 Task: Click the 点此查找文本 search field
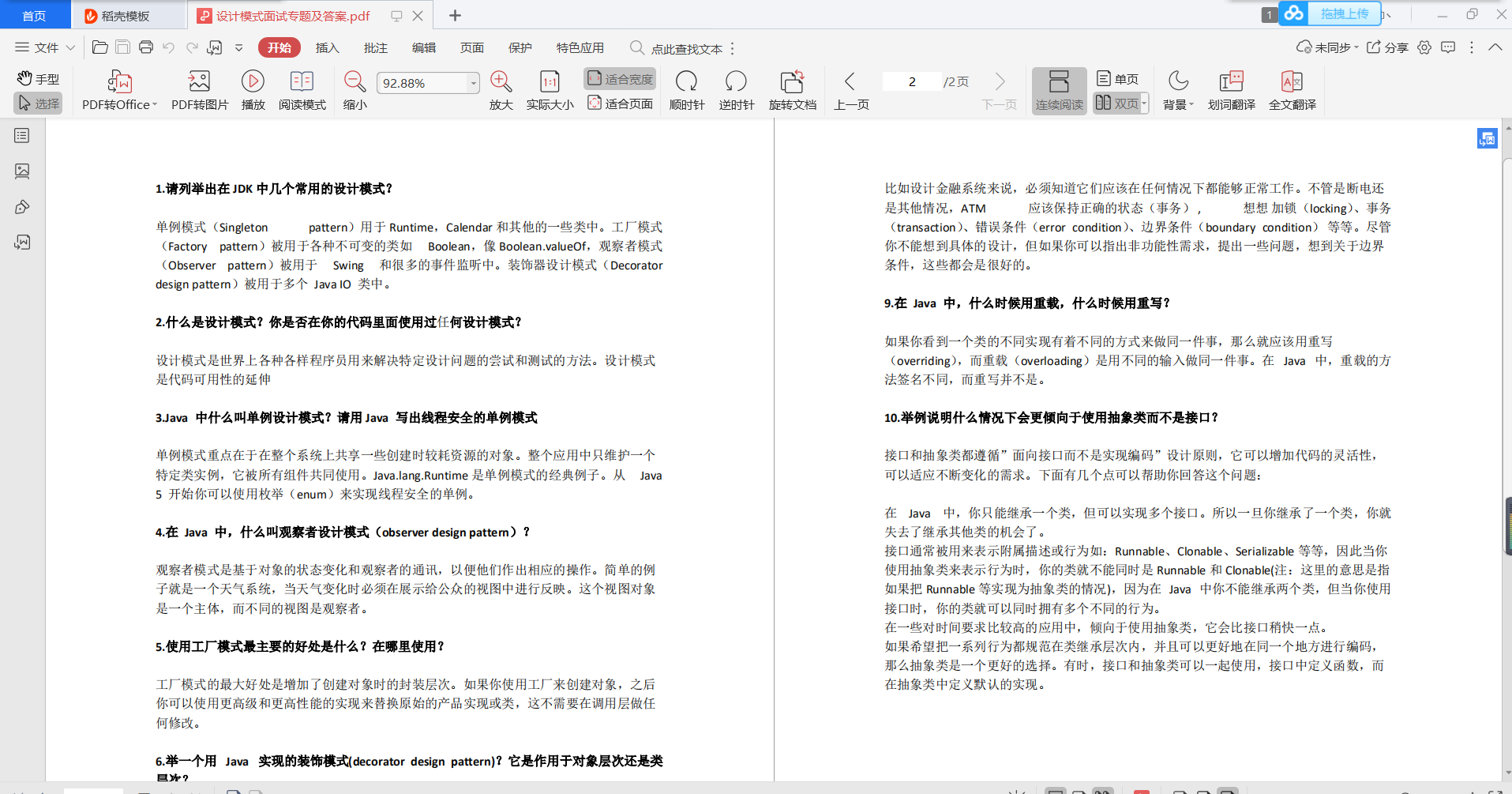pos(687,48)
